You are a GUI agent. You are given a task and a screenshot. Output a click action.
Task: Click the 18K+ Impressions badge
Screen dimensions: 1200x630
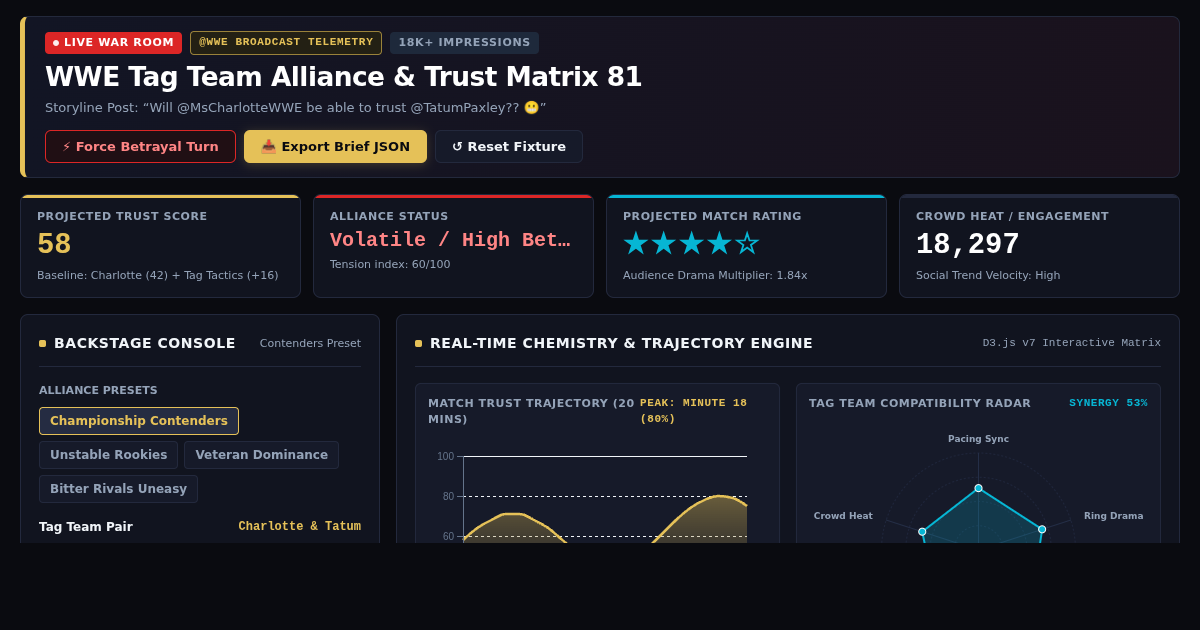465,42
